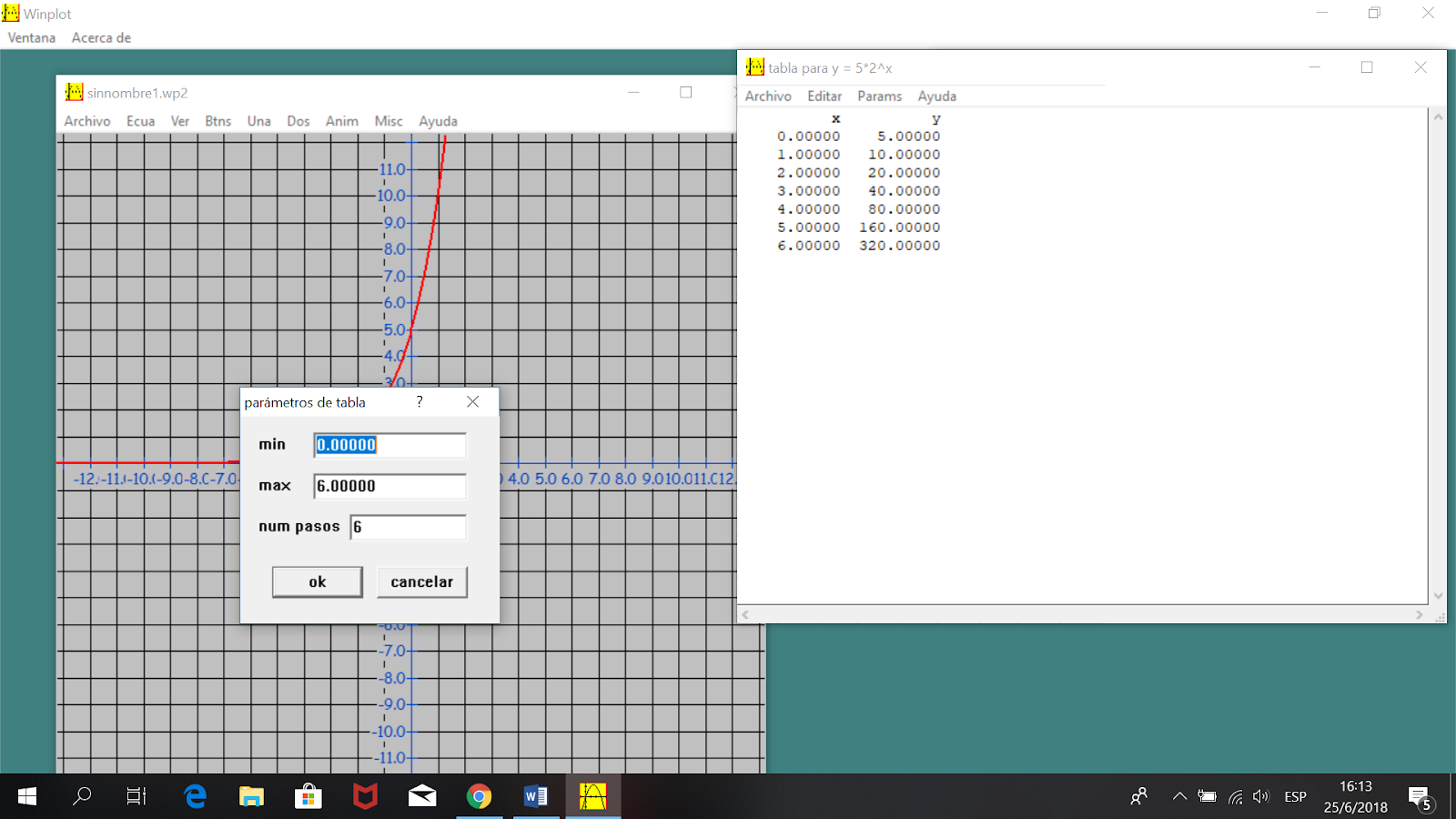
Task: Confirm table parameters with ok
Action: tap(318, 582)
